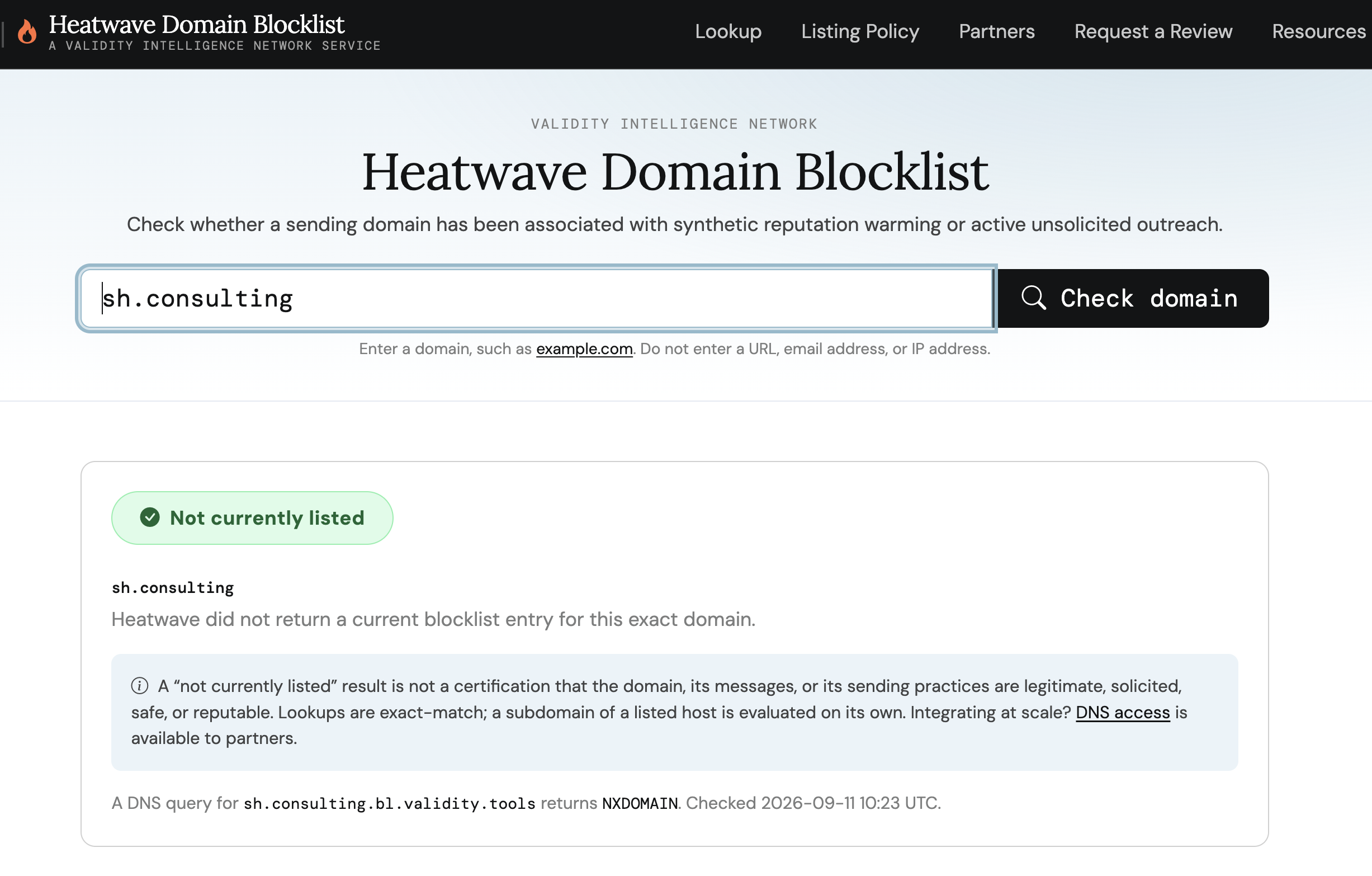This screenshot has width=1372, height=876.
Task: Click the Validity Intelligence Network eyebrow text
Action: [x=674, y=124]
